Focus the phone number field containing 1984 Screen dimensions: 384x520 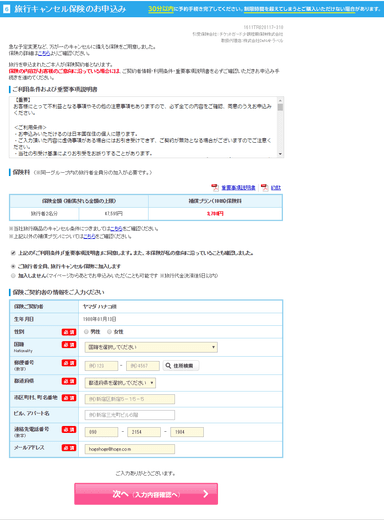187,432
